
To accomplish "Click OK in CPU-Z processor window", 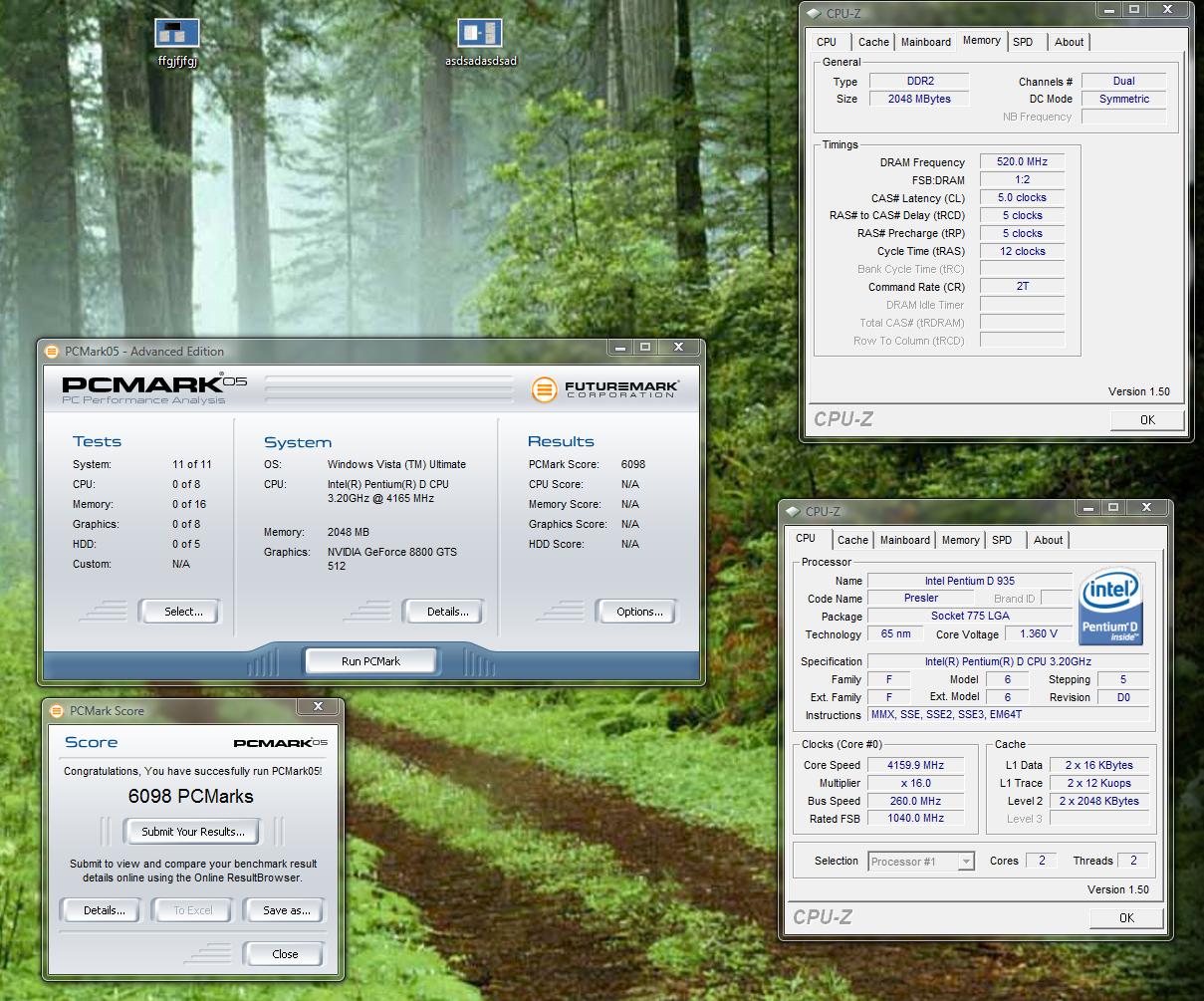I will (x=1126, y=918).
